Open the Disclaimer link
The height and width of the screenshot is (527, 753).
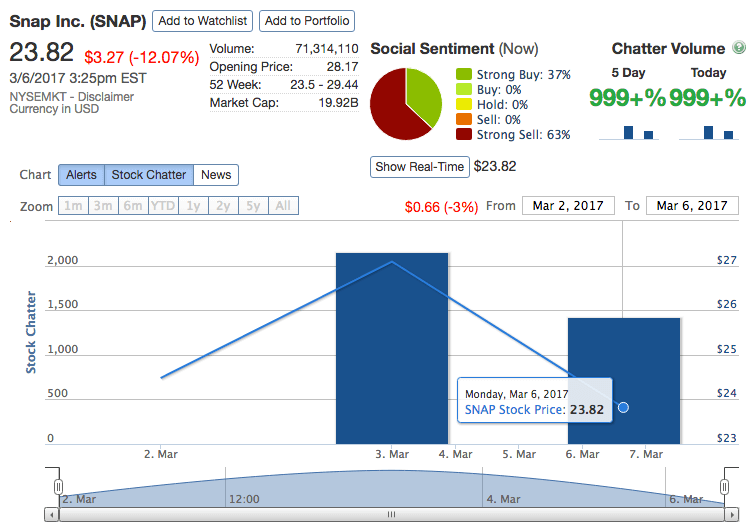coord(106,97)
